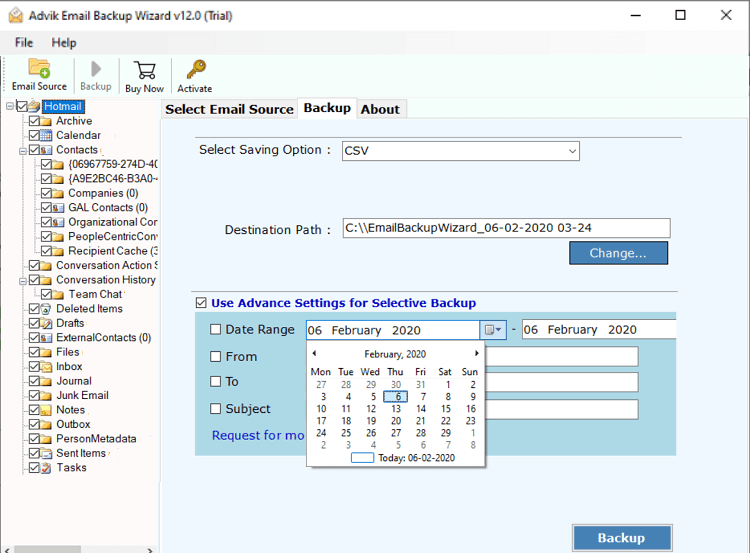750x553 pixels.
Task: Select the Files tree item
Action: point(67,352)
